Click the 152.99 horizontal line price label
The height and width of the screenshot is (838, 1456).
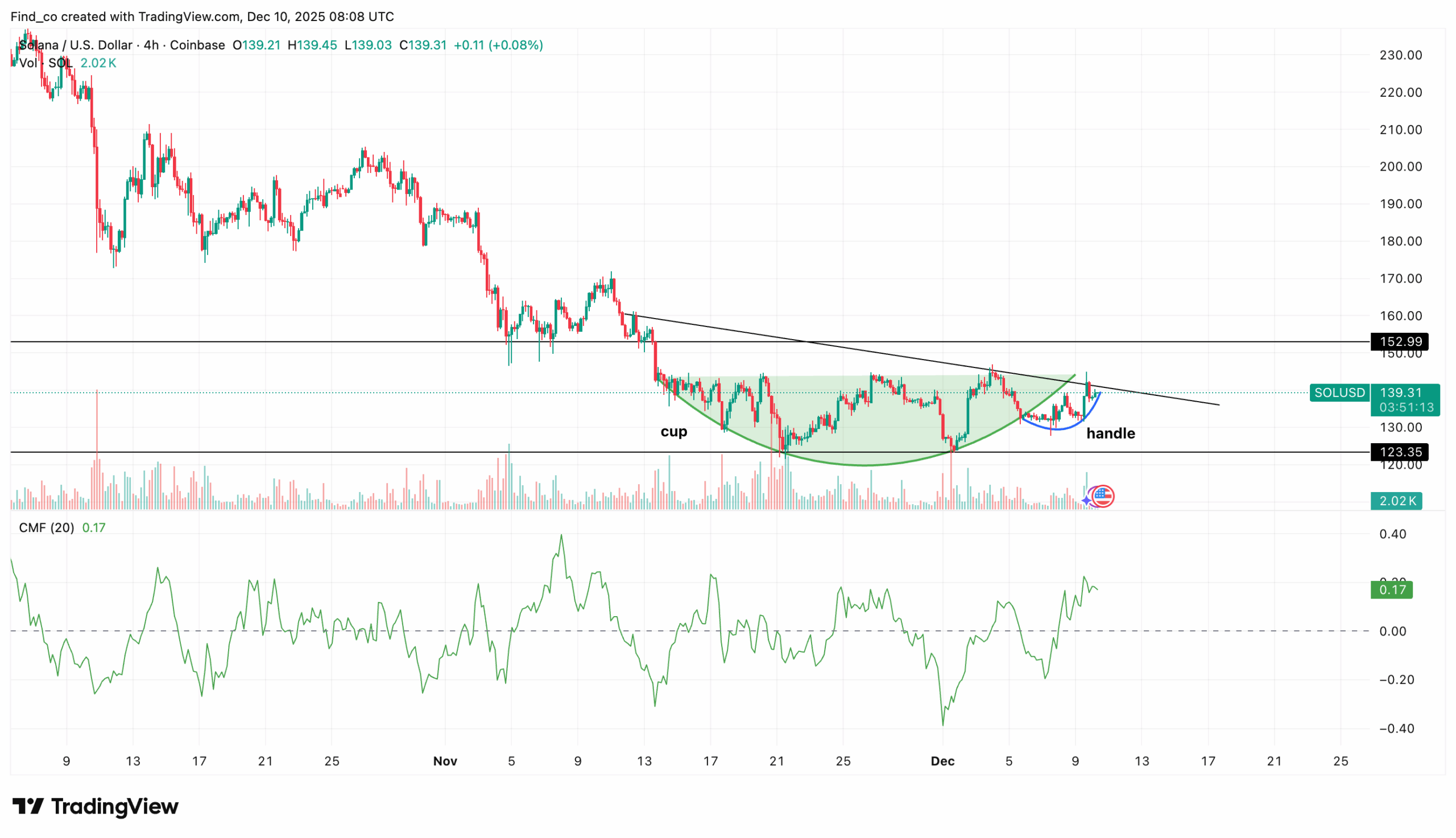click(x=1400, y=341)
